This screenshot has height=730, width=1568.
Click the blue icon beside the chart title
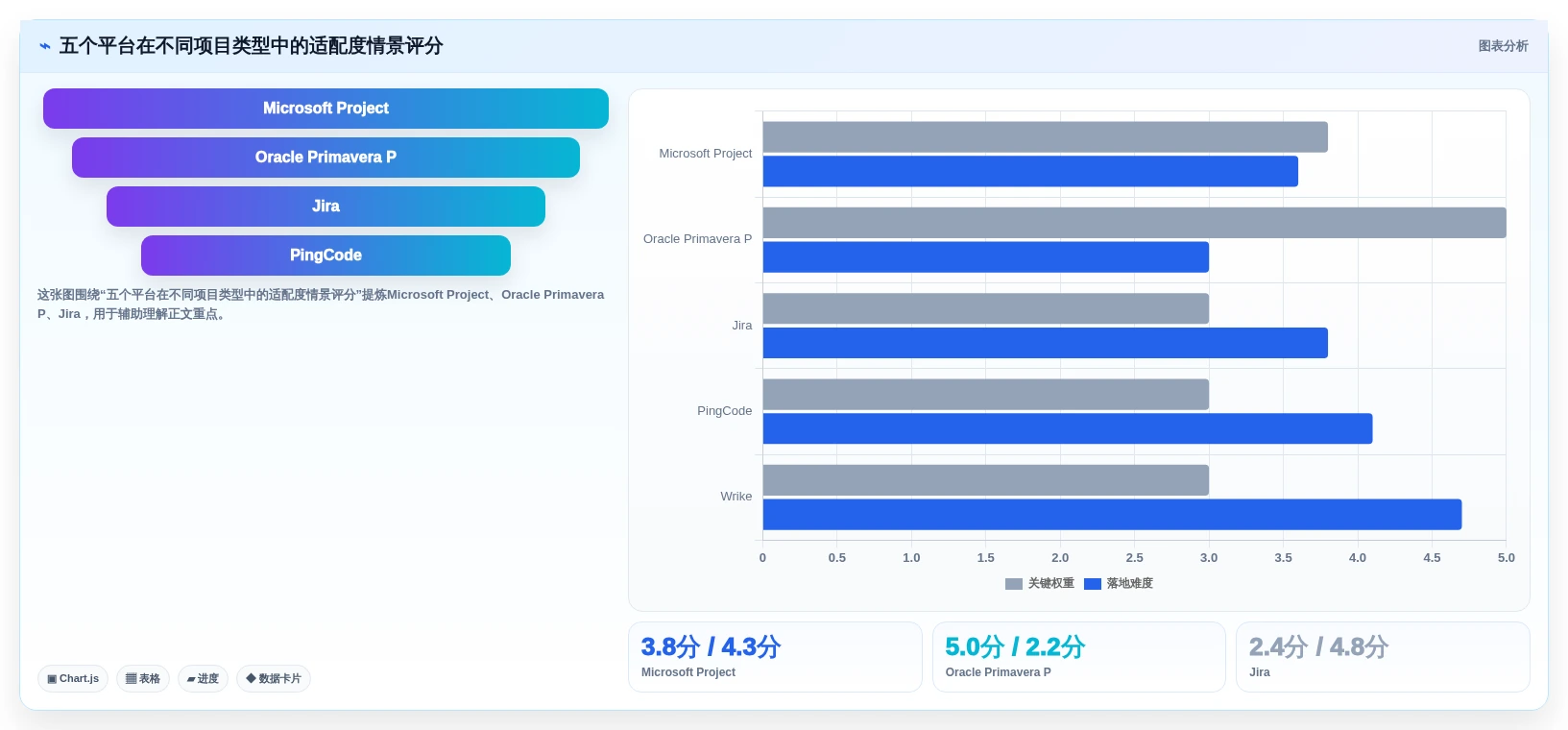tap(45, 46)
